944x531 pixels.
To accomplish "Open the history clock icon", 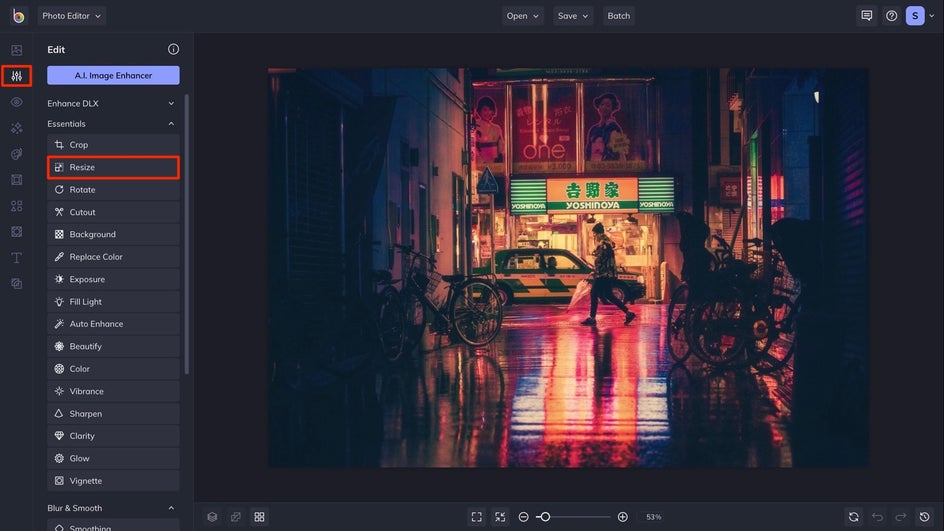I will 925,517.
